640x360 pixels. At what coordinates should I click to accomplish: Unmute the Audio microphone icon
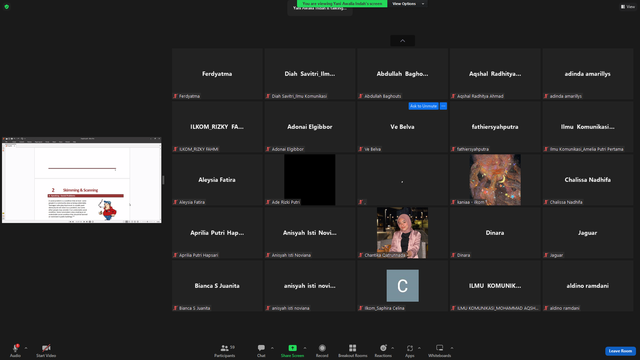pos(16,348)
